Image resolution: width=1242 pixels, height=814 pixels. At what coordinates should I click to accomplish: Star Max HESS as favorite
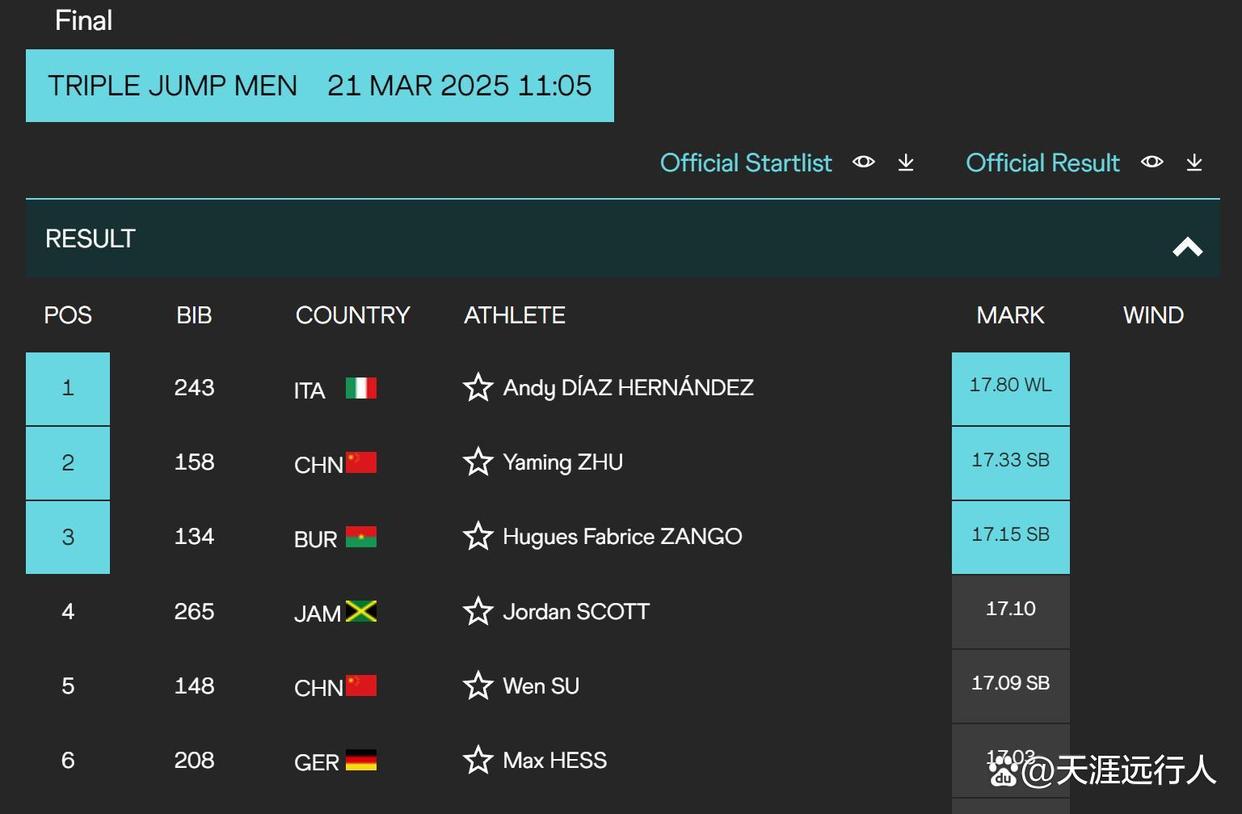[478, 760]
